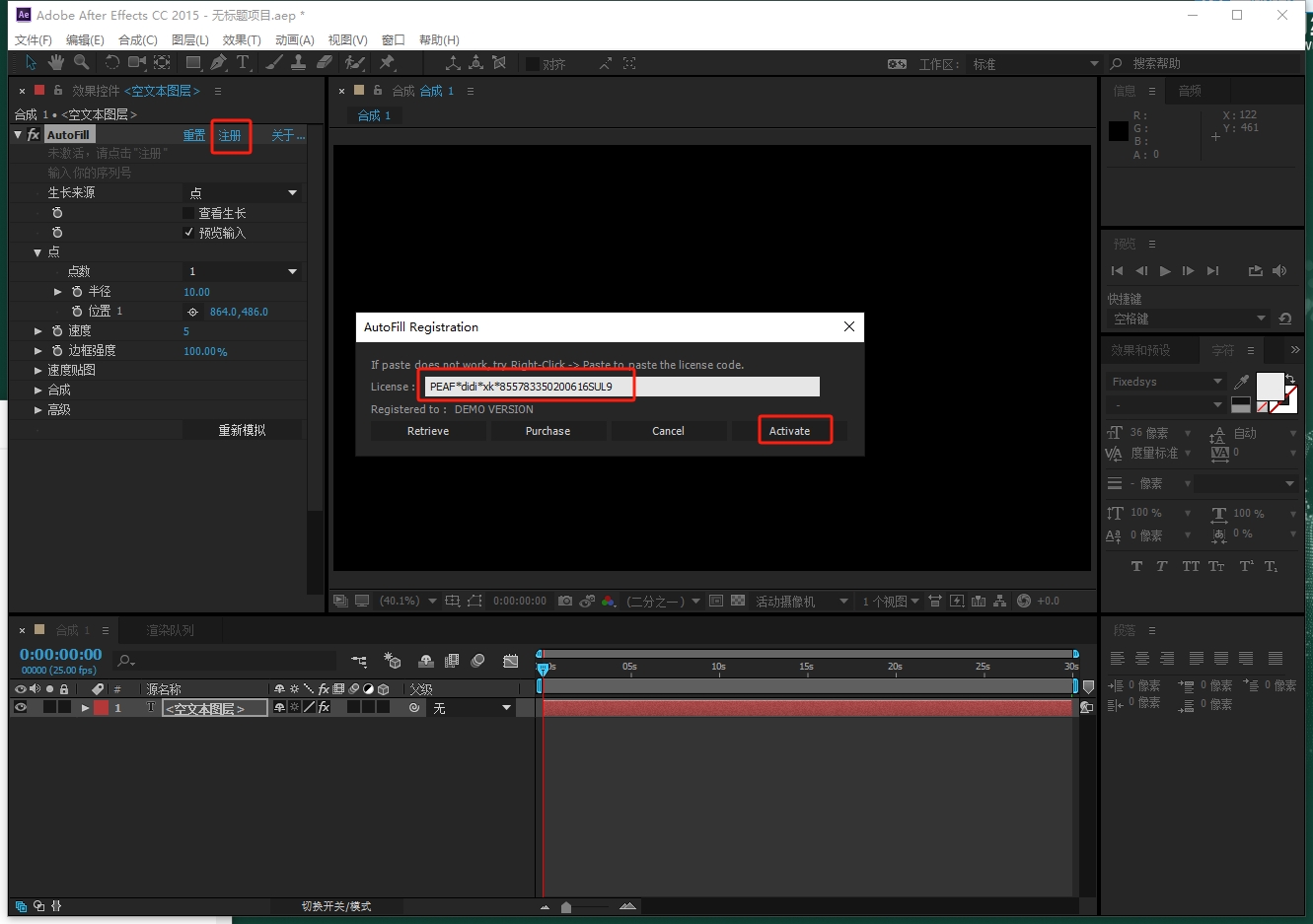The width and height of the screenshot is (1313, 924).
Task: Click the Purchase button
Action: pos(547,431)
